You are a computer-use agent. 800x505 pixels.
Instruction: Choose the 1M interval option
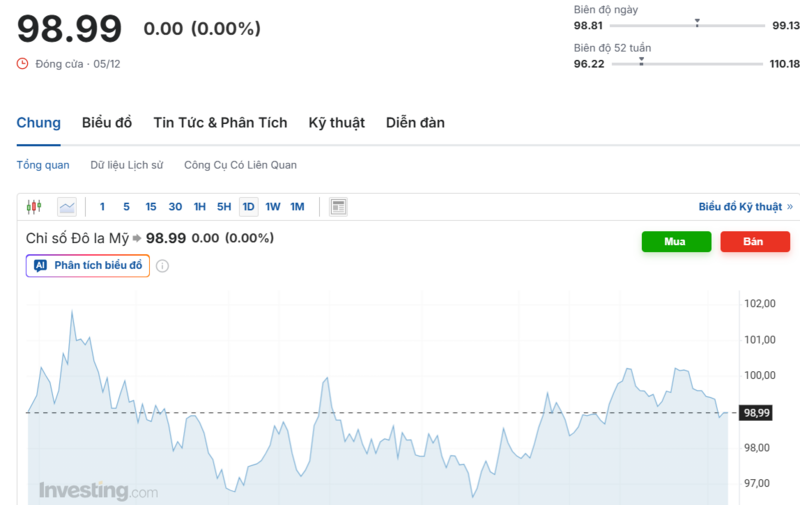[x=297, y=207]
